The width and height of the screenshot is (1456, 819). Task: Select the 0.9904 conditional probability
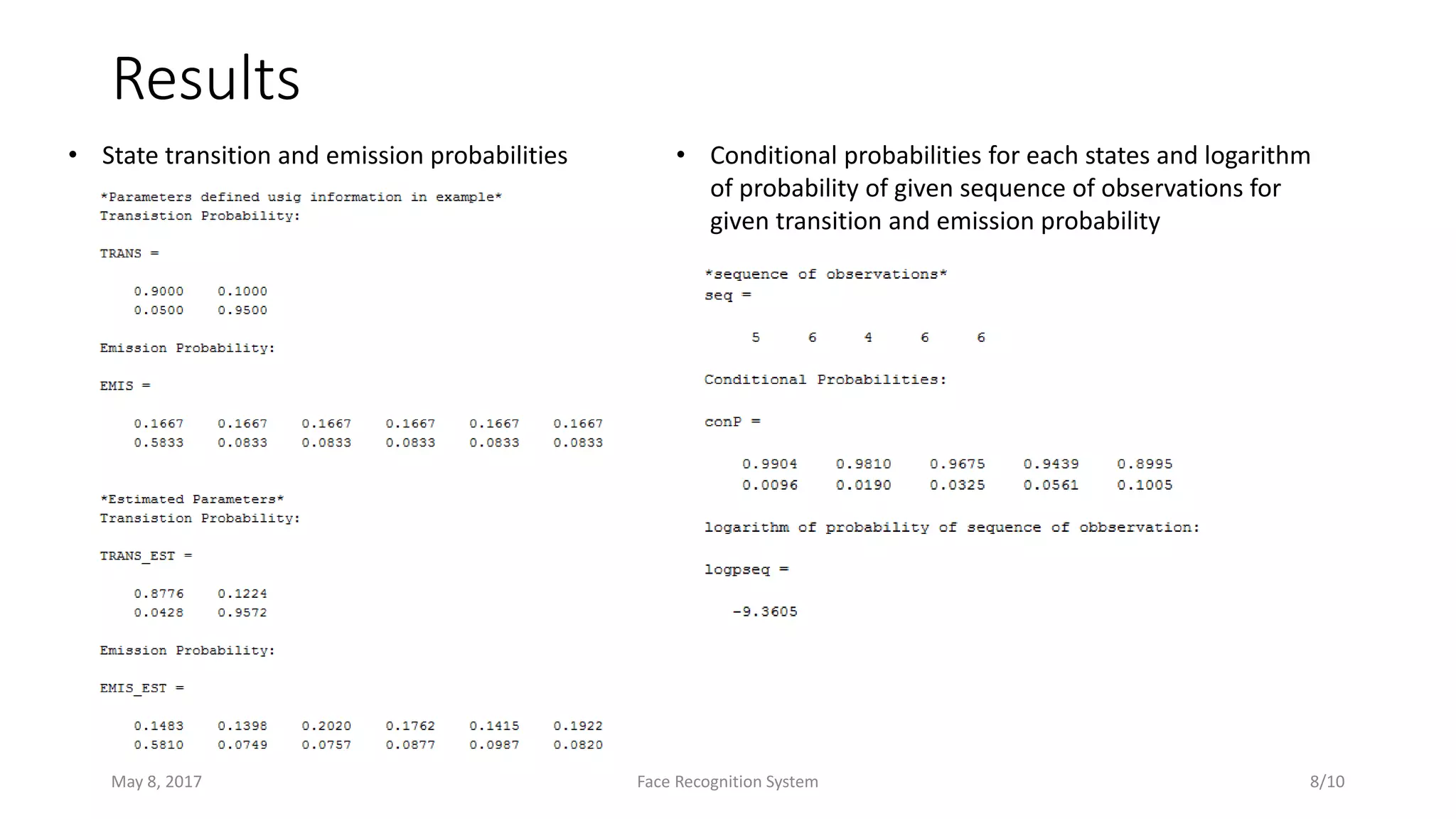pos(769,464)
